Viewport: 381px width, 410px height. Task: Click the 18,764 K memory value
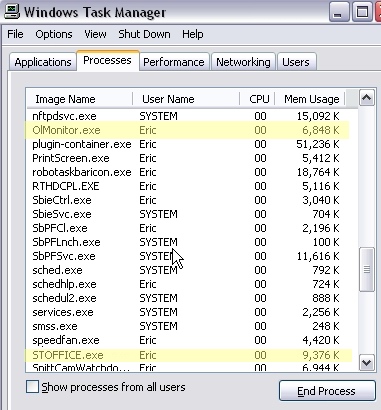[318, 172]
